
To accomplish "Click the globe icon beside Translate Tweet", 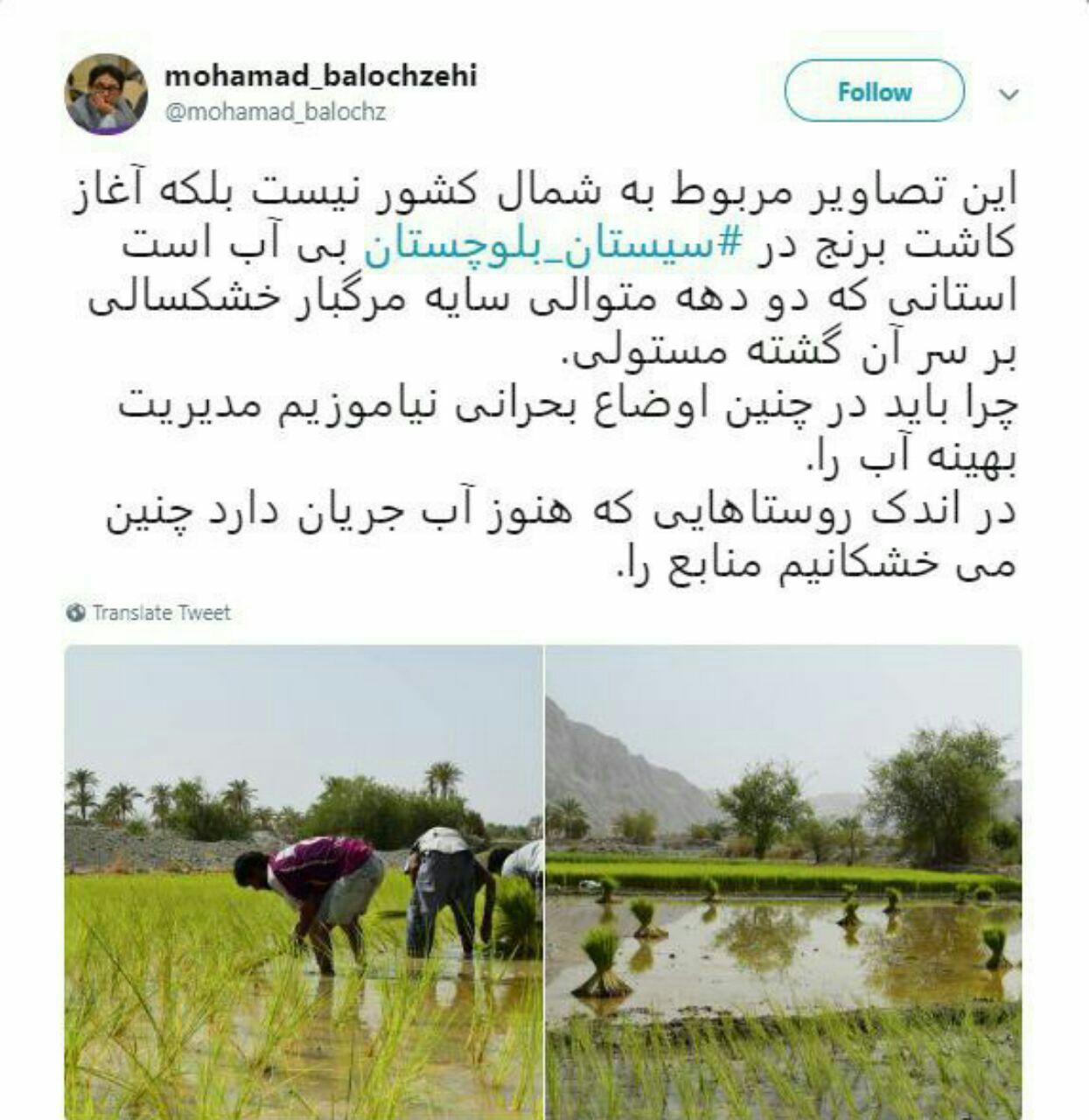I will pos(76,612).
